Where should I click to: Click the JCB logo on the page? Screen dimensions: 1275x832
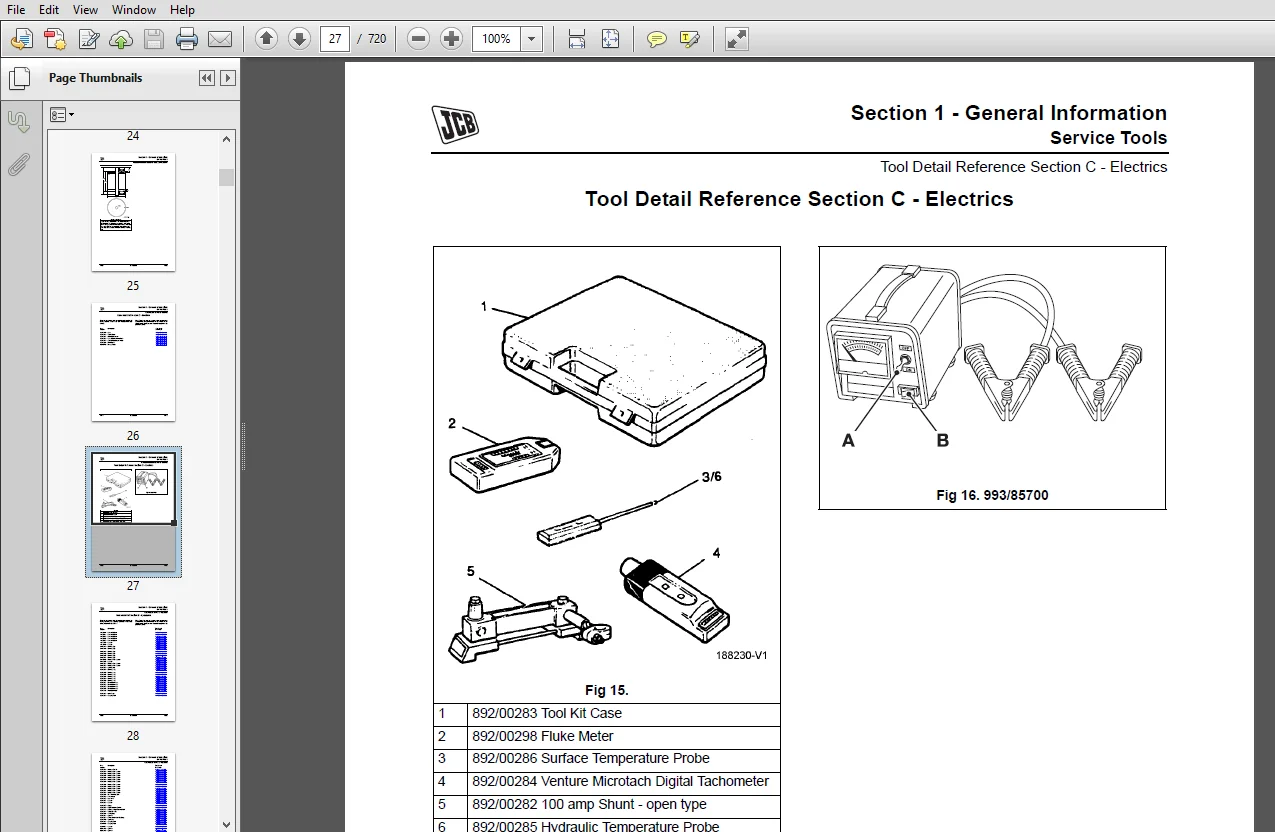(455, 124)
